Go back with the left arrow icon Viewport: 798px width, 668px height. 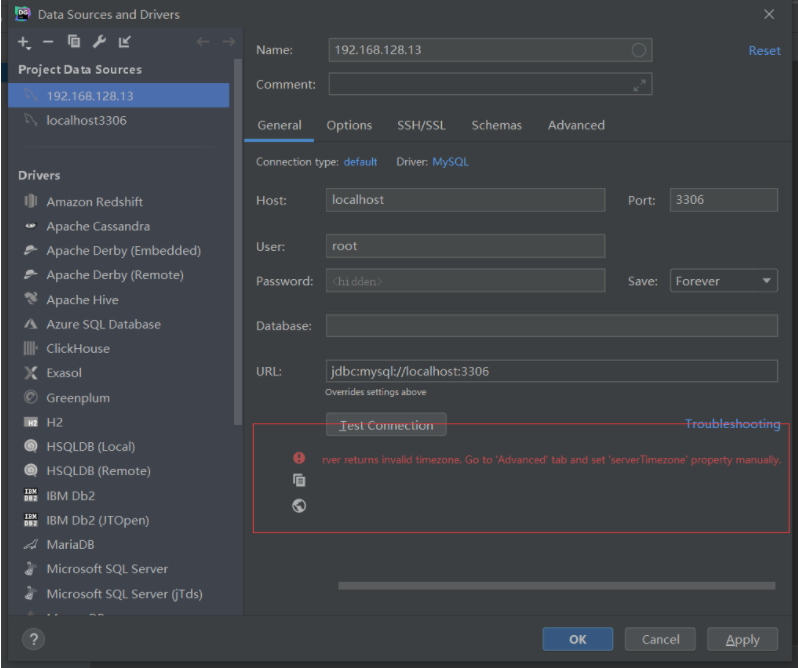coord(203,41)
